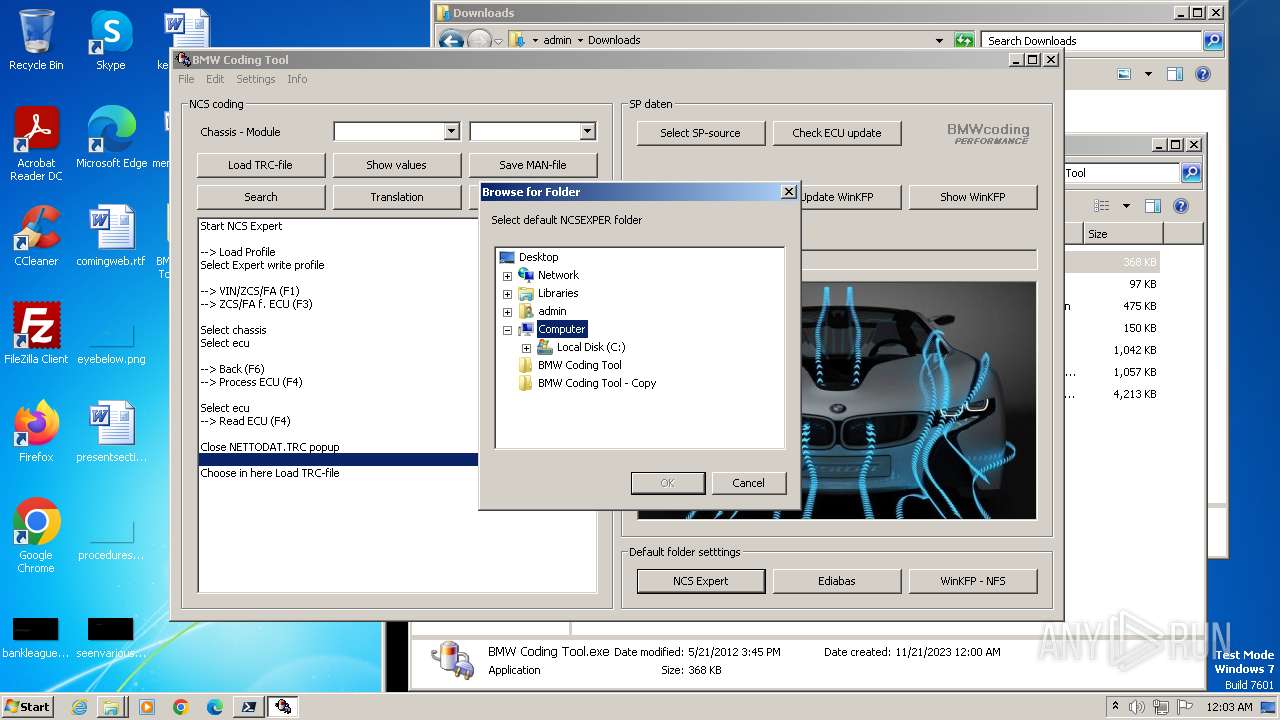Image resolution: width=1280 pixels, height=720 pixels.
Task: Click Show values button
Action: (x=396, y=165)
